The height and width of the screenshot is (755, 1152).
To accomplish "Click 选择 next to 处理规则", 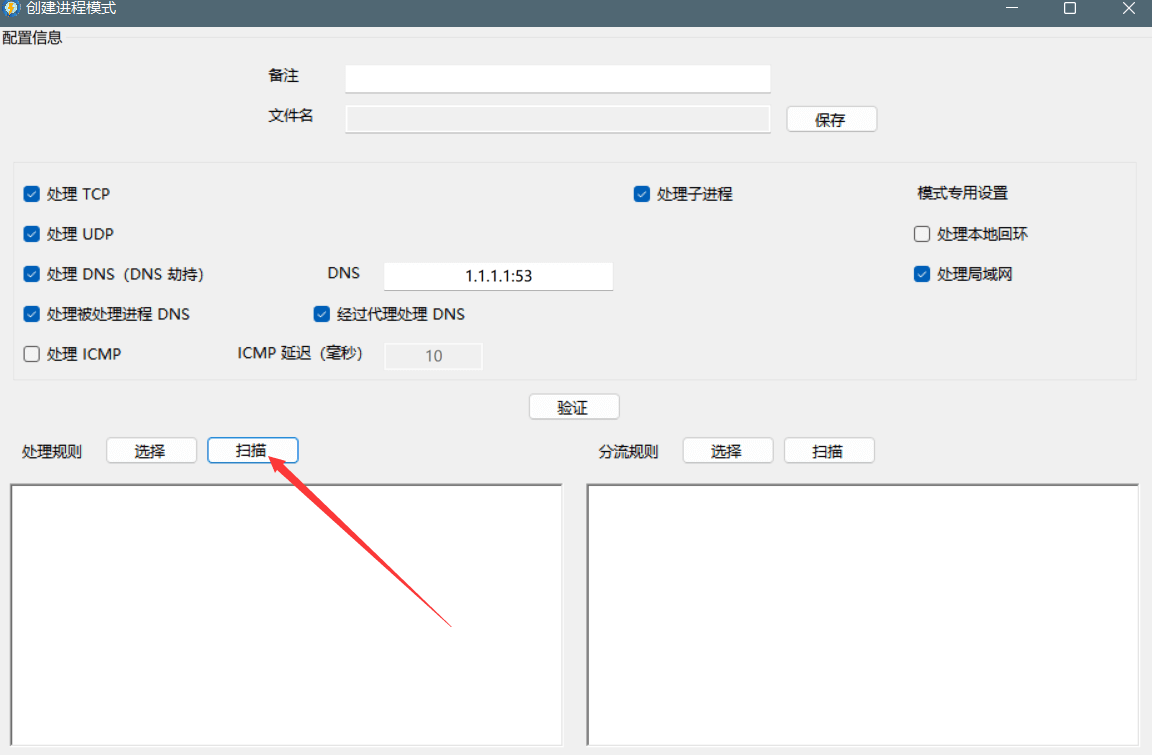I will (150, 451).
